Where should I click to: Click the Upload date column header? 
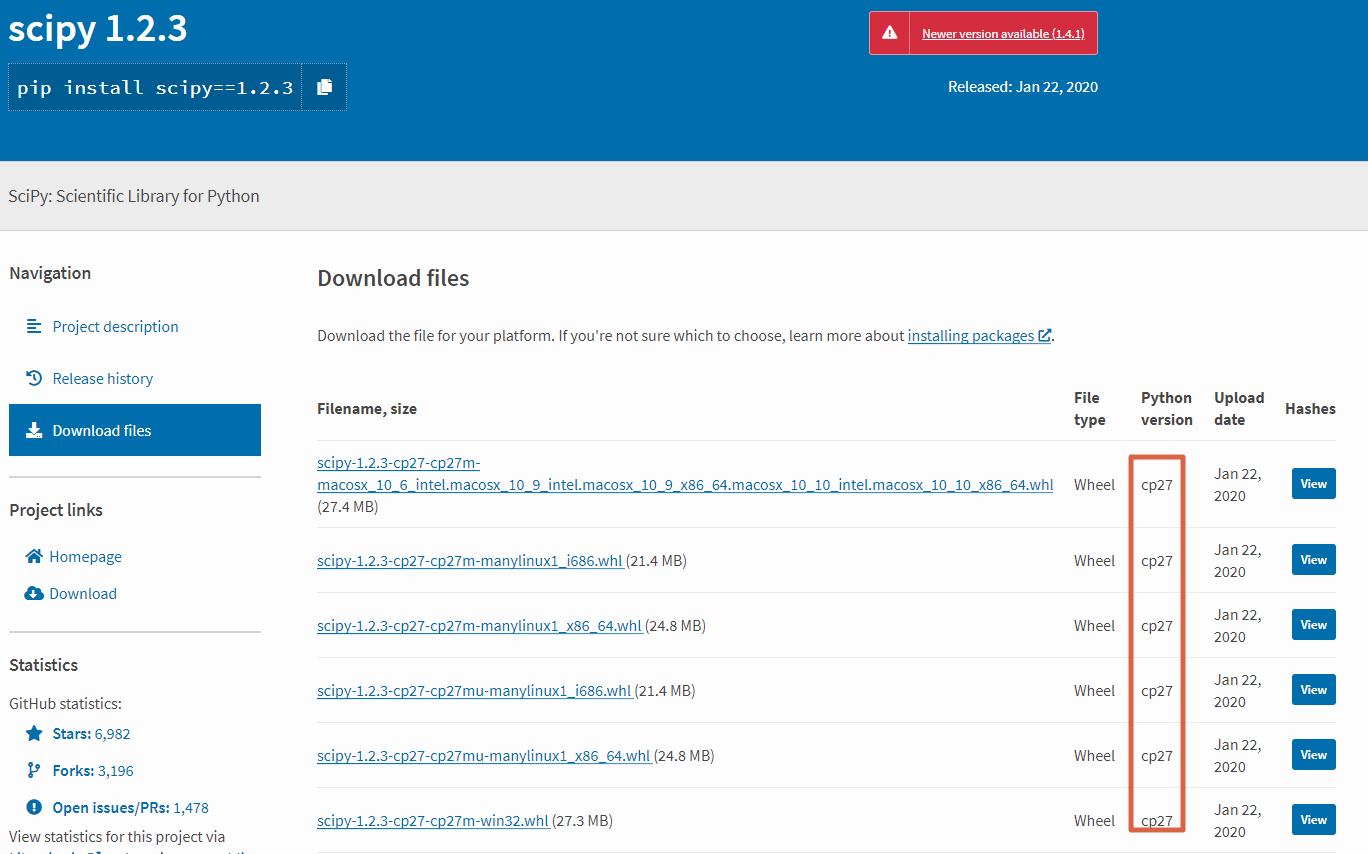pos(1239,409)
